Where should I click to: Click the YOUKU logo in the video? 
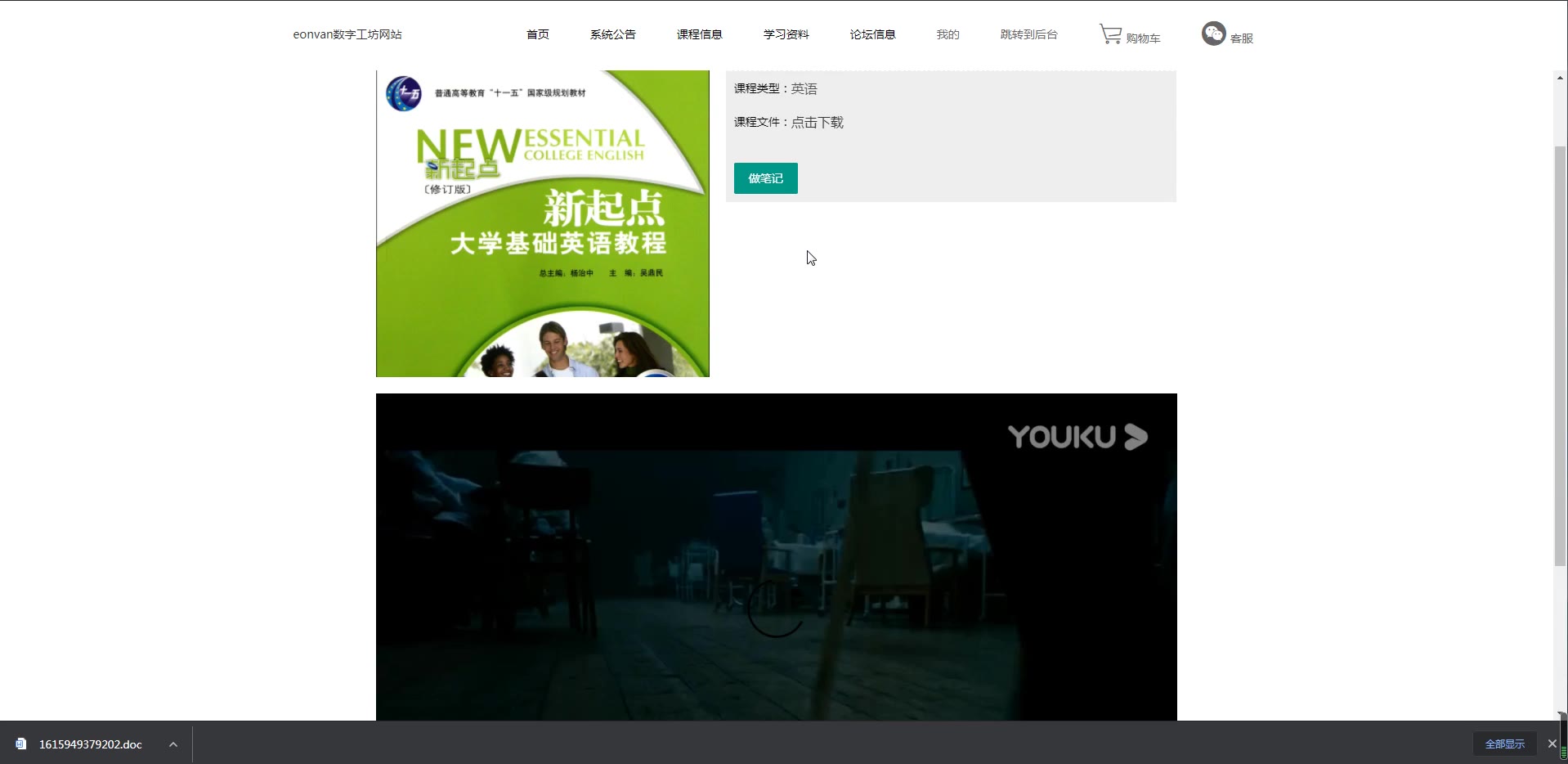1077,437
